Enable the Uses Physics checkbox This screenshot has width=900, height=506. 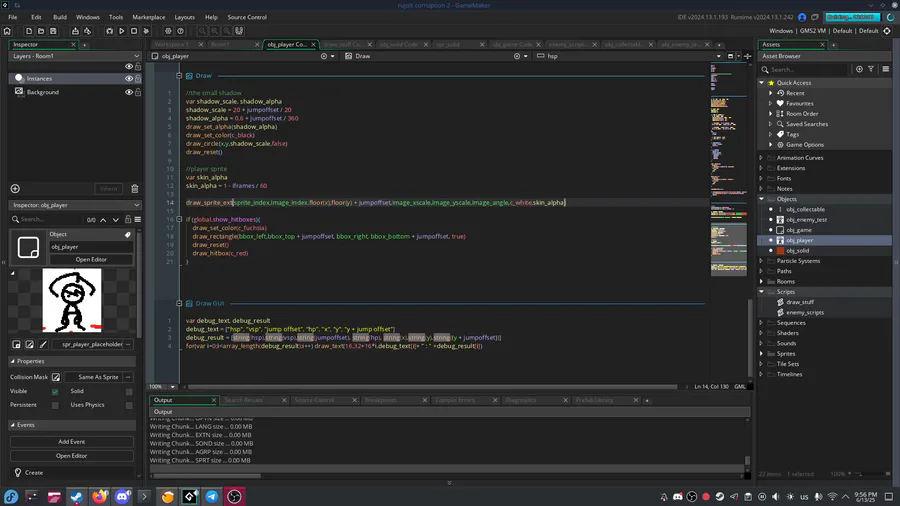129,406
